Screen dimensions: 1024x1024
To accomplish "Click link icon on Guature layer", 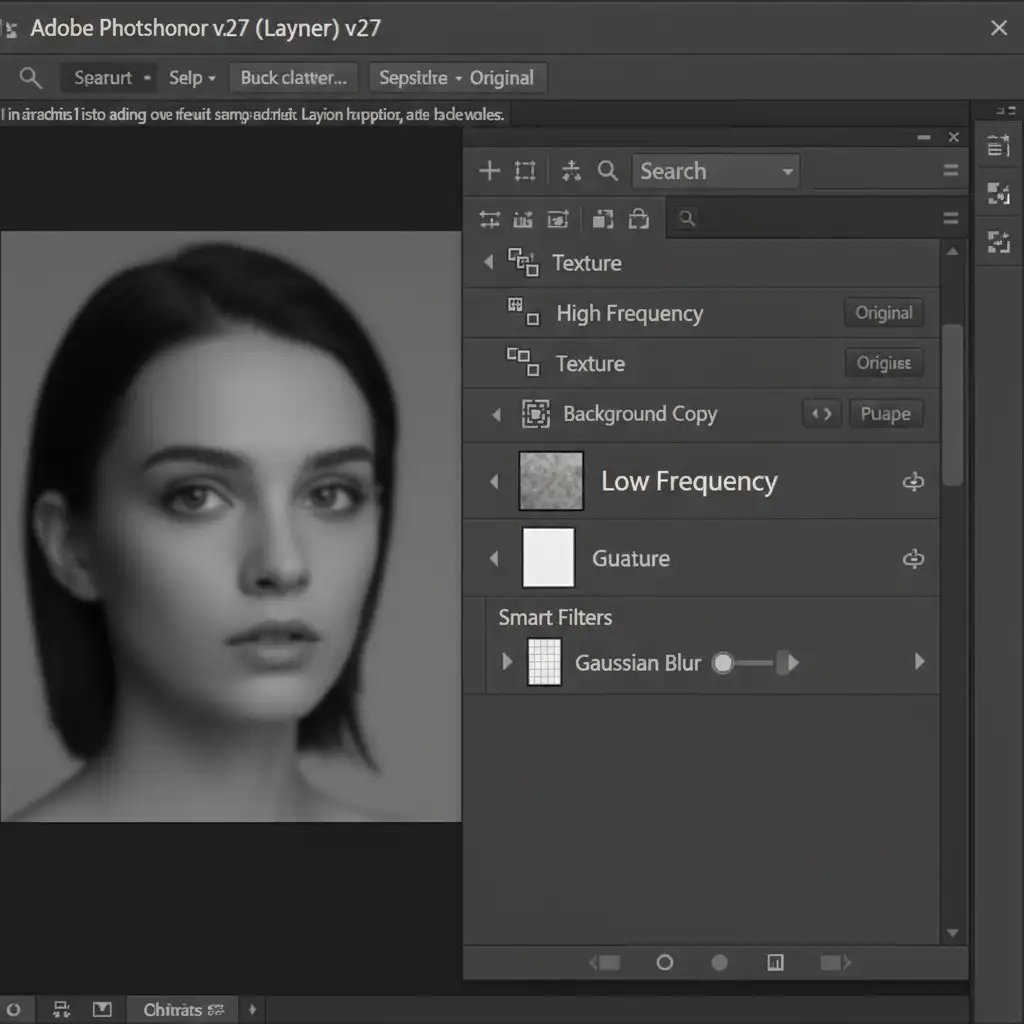I will point(913,559).
